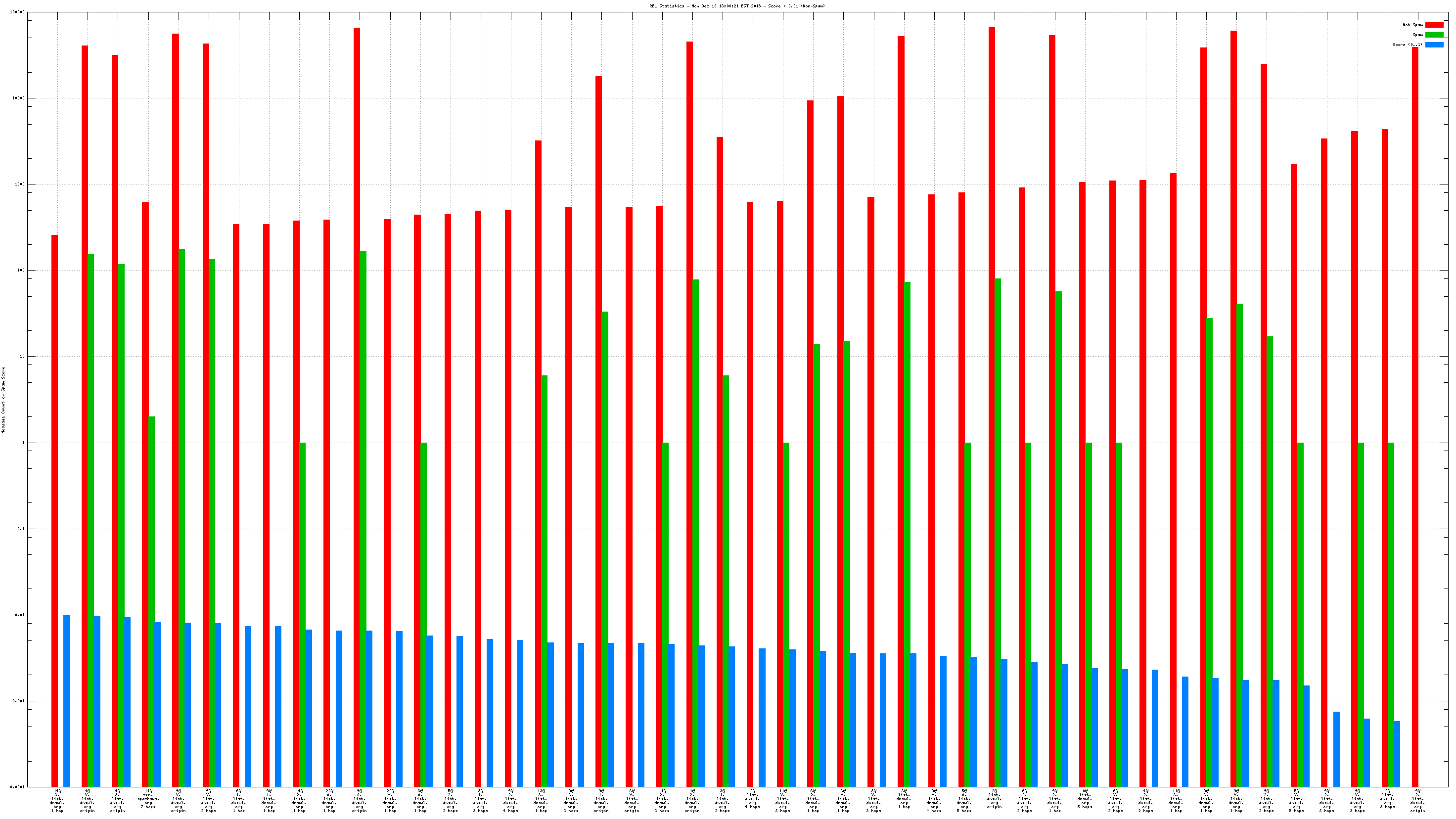Click the zen.spamhaus.org 7 hops axis label
The height and width of the screenshot is (819, 1456).
(148, 799)
